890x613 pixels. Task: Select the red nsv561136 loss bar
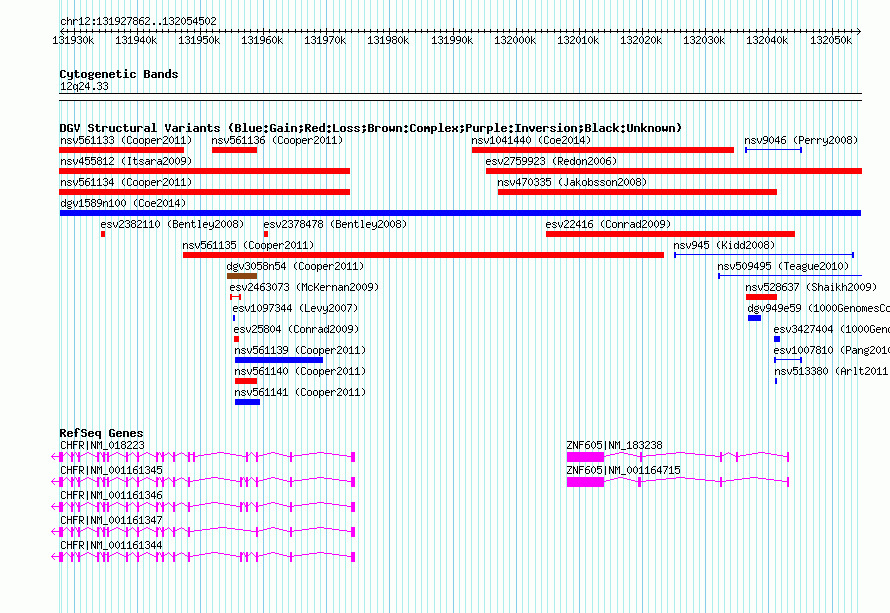[x=234, y=150]
